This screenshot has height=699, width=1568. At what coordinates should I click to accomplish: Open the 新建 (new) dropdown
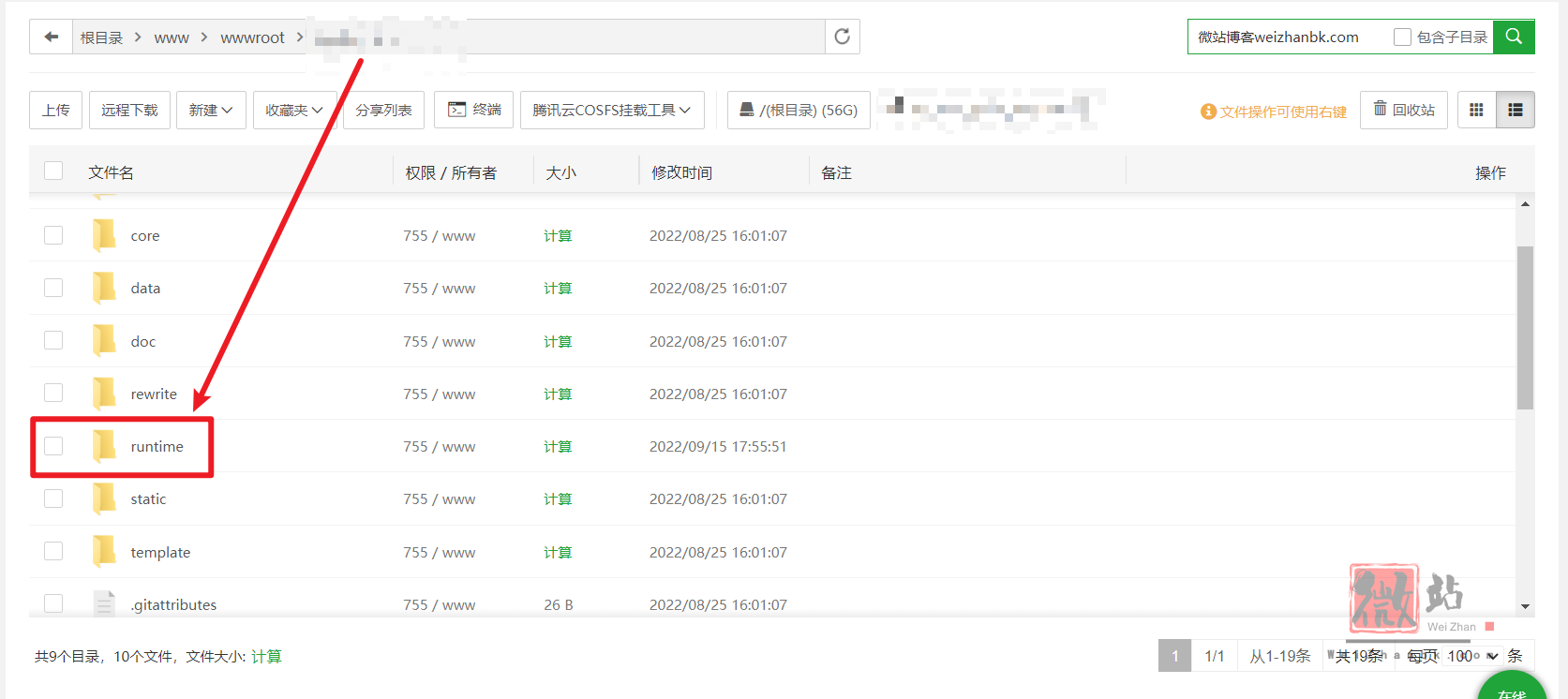pos(211,110)
